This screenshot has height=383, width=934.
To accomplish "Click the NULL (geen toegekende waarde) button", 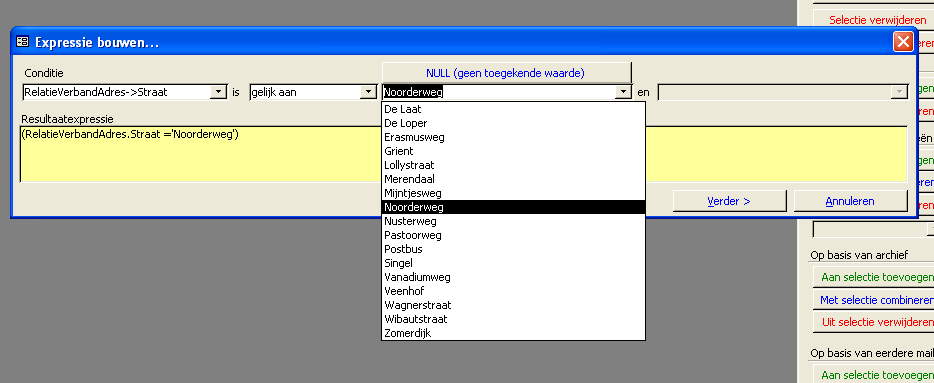I will (x=506, y=73).
